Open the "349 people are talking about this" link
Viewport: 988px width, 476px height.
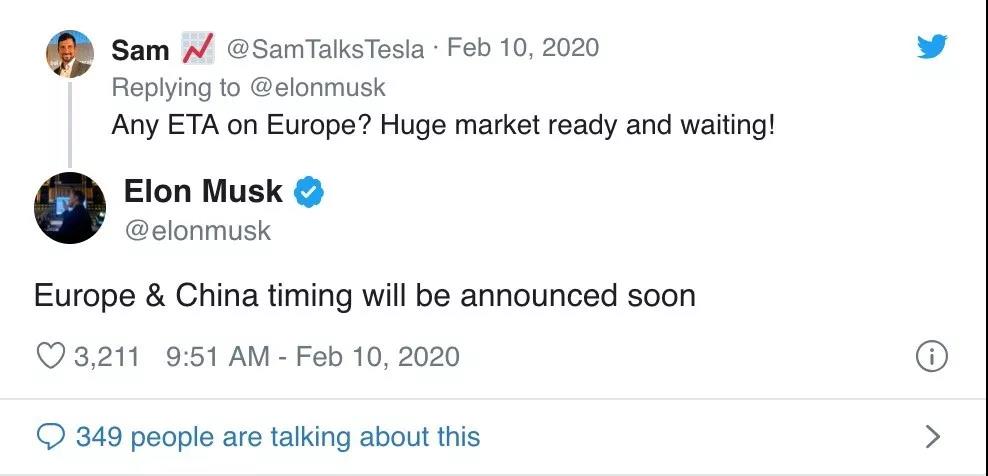coord(278,437)
